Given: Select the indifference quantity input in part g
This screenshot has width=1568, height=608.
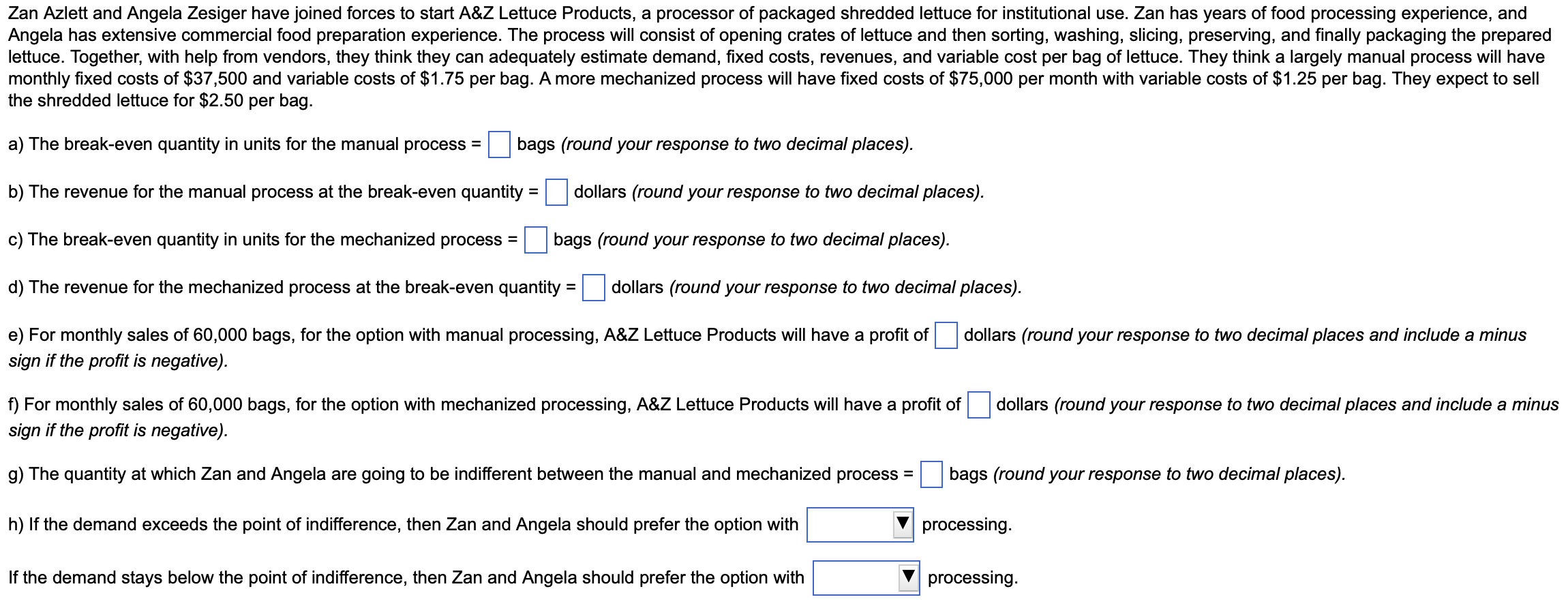Looking at the screenshot, I should (x=931, y=474).
